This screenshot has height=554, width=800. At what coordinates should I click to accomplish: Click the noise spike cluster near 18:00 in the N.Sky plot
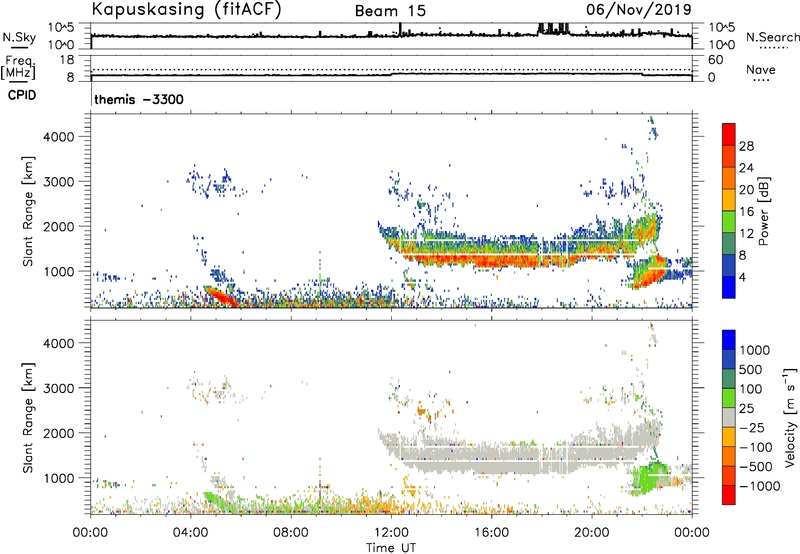click(554, 28)
